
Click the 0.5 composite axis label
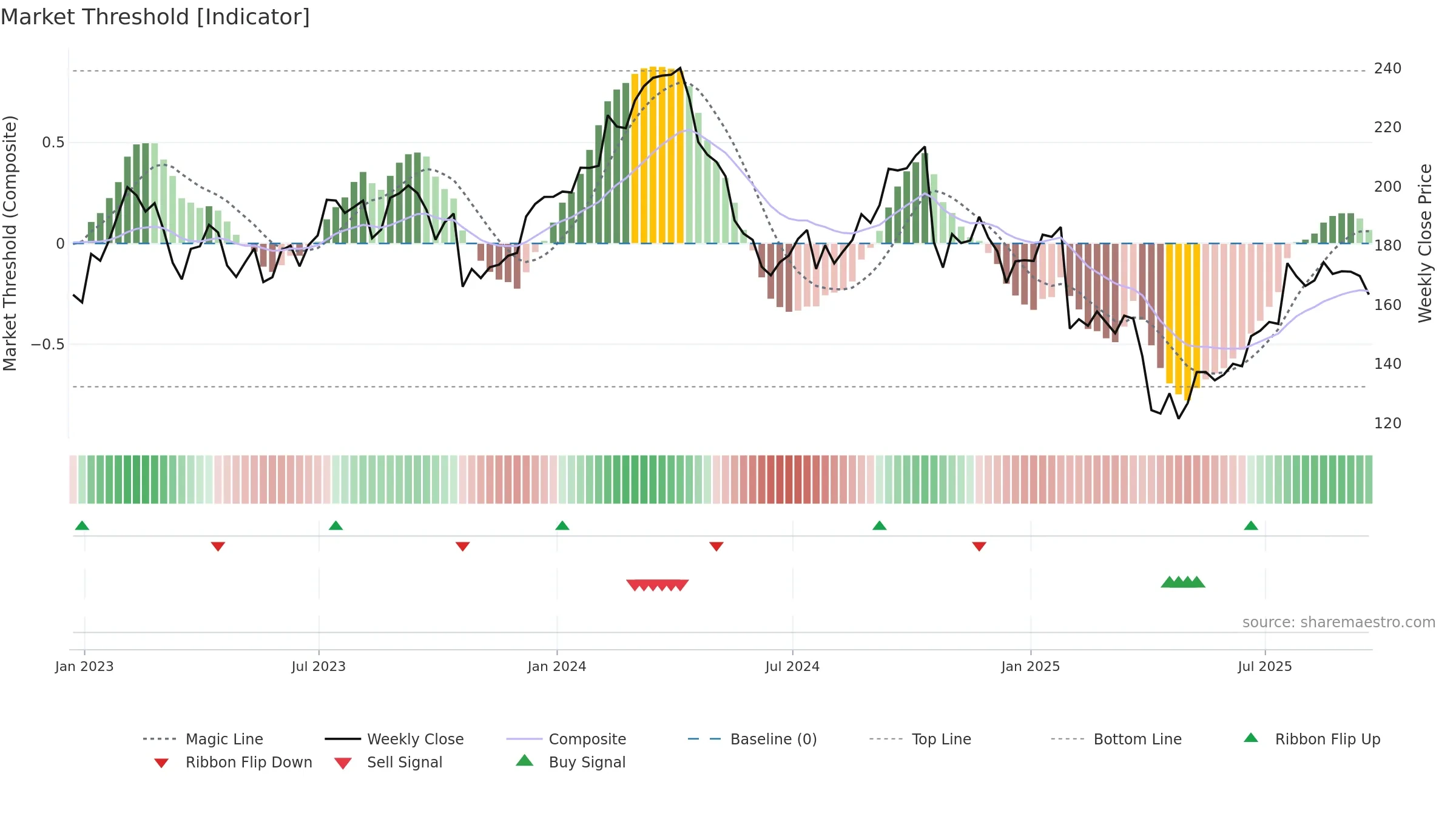pyautogui.click(x=53, y=143)
